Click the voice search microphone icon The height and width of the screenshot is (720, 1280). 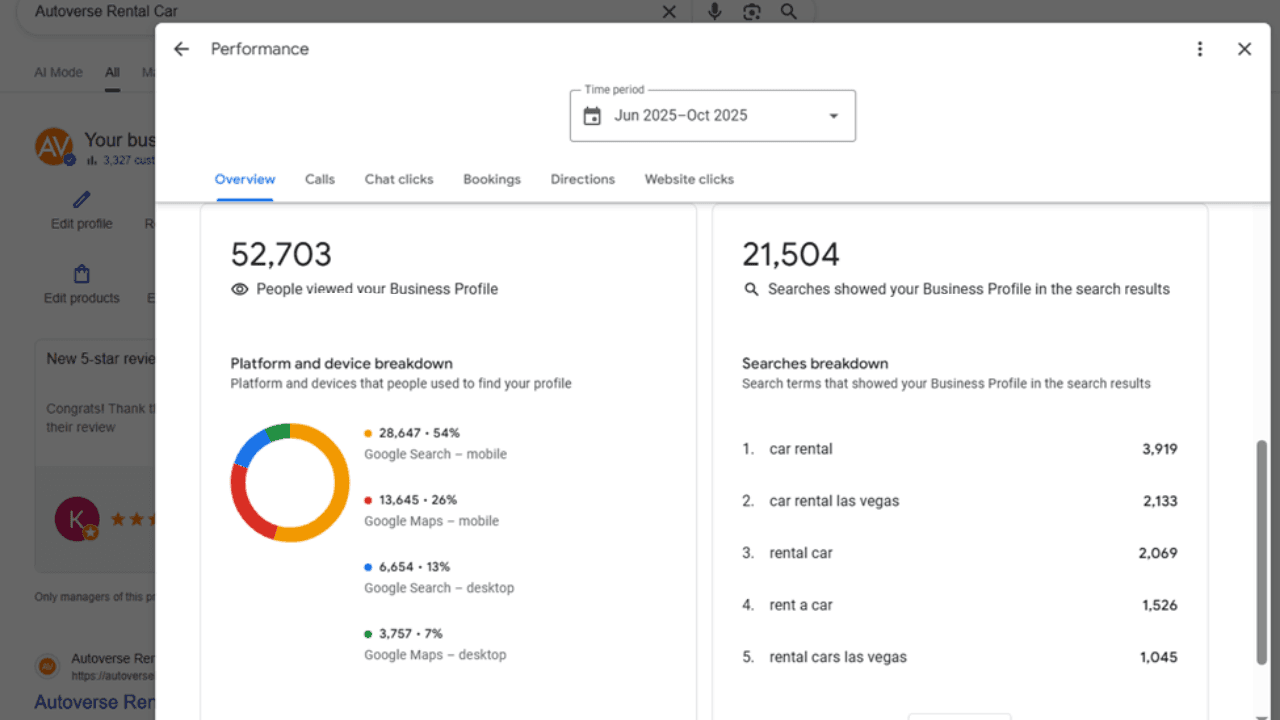pos(714,12)
